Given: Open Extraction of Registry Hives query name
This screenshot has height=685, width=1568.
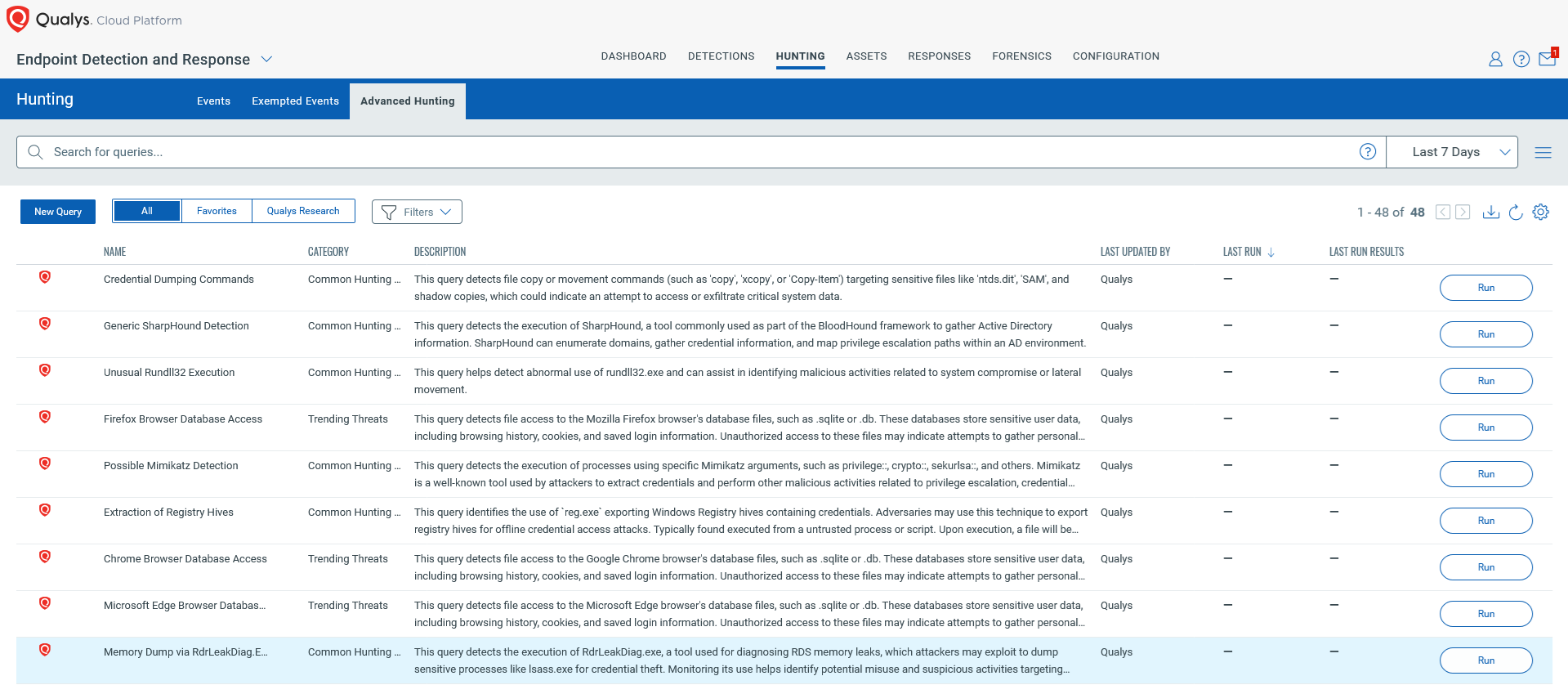Looking at the screenshot, I should (168, 513).
